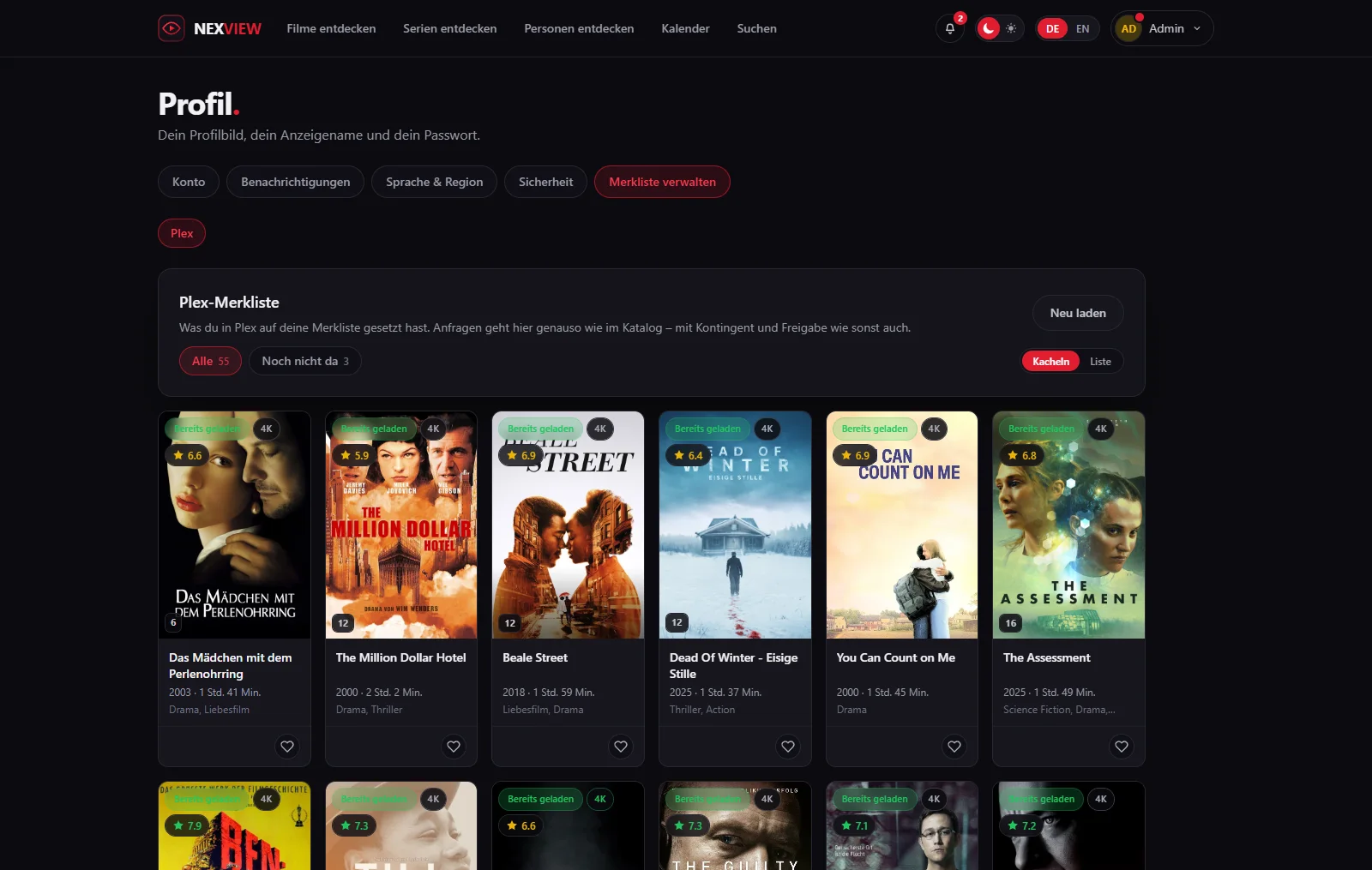Select the Plex source chip
Screen dimensions: 1372x870
(x=182, y=233)
